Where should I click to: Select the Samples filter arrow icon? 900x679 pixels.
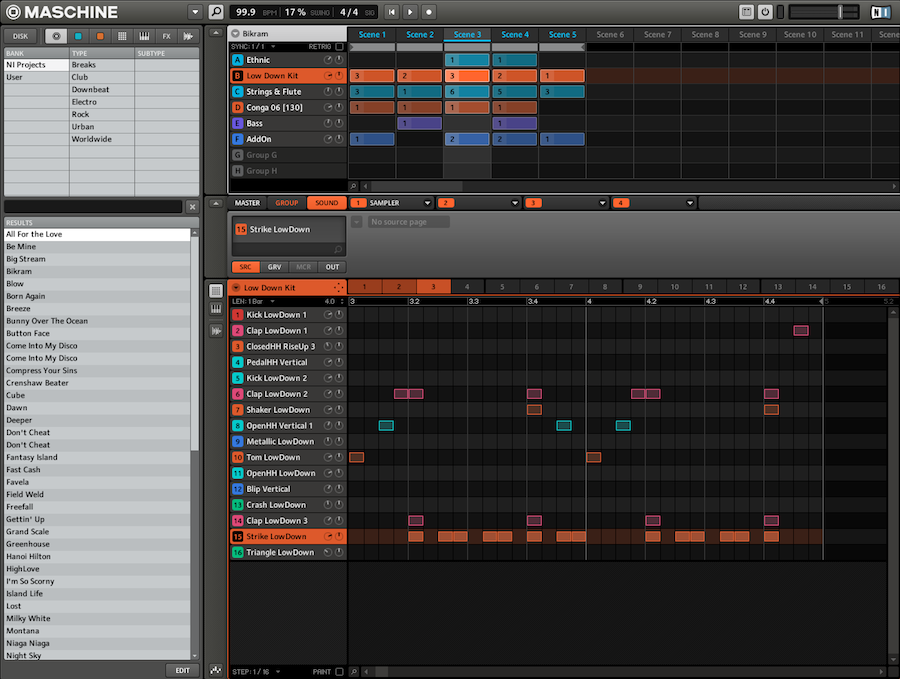[x=188, y=36]
